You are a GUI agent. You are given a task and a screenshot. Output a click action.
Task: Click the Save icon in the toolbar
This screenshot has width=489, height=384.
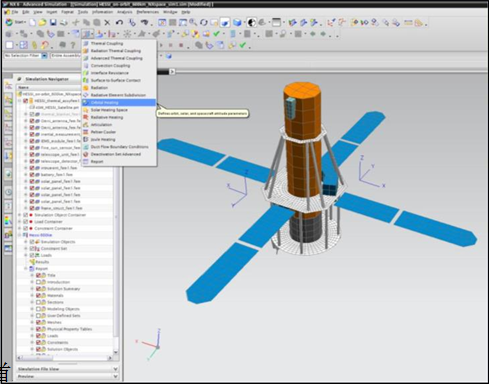(x=53, y=22)
